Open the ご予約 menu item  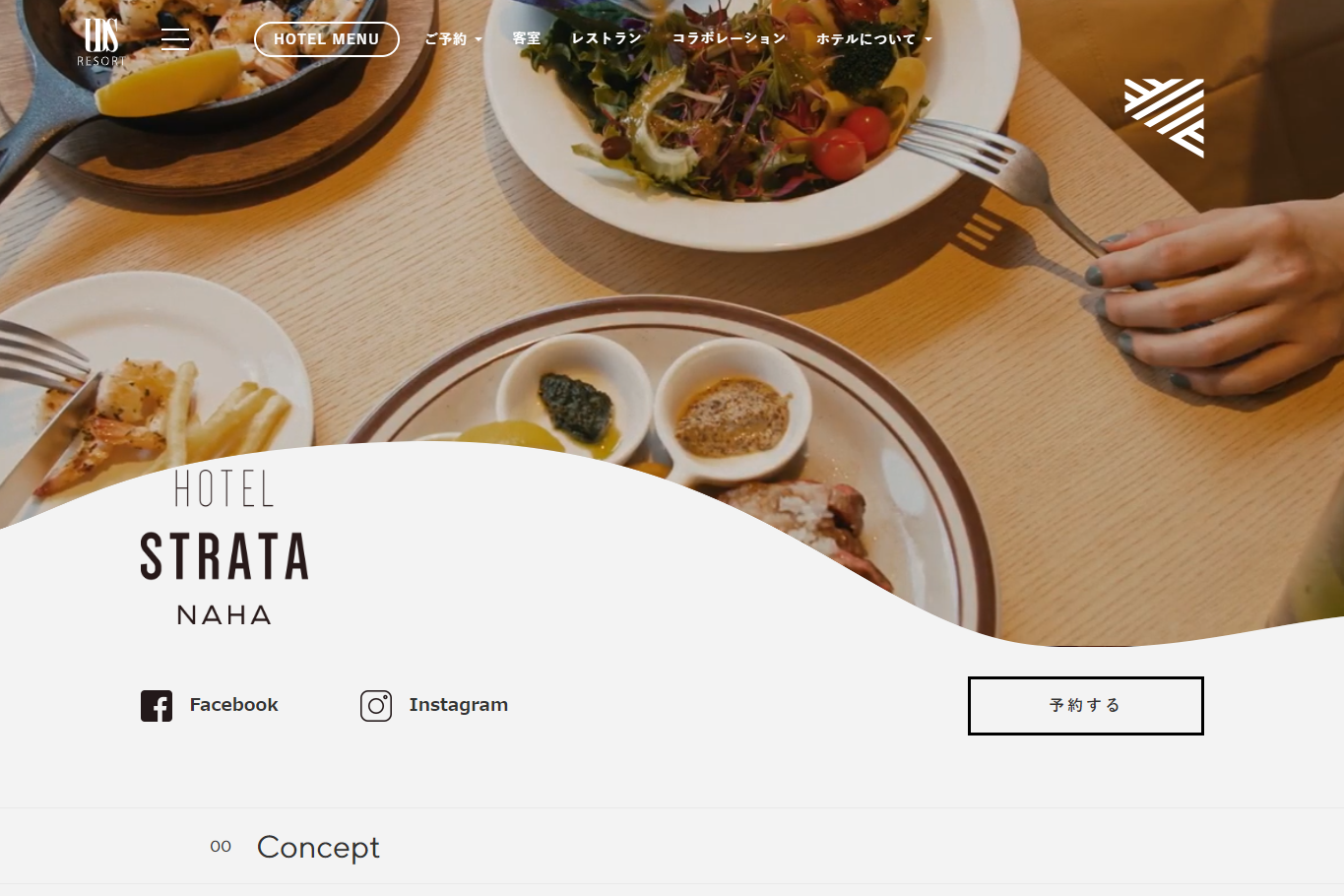coord(446,39)
